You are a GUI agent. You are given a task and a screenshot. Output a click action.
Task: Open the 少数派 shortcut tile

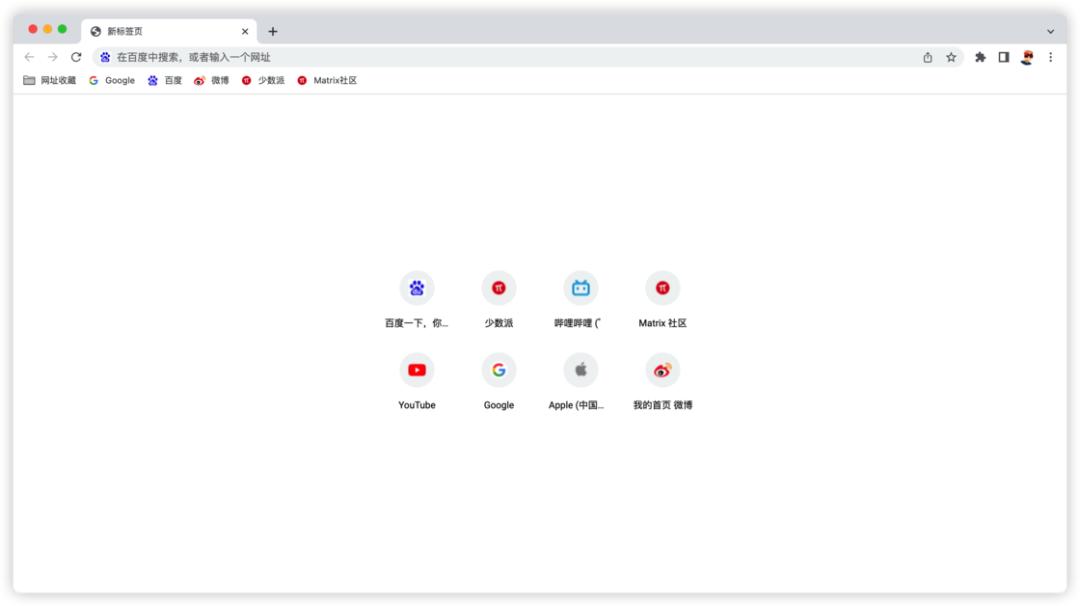click(499, 299)
